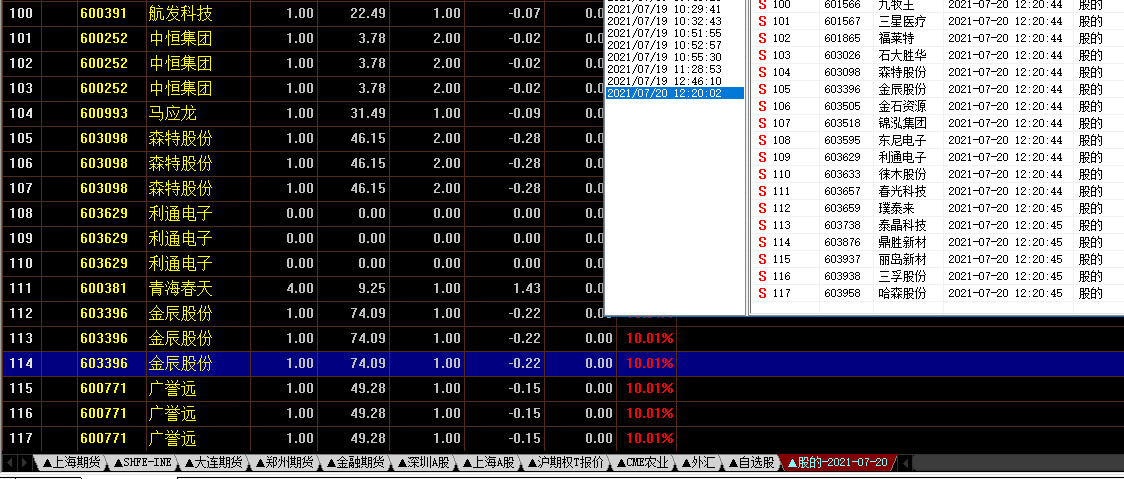Click the red S icon for 锦泓集团
1124x479 pixels.
coord(762,123)
